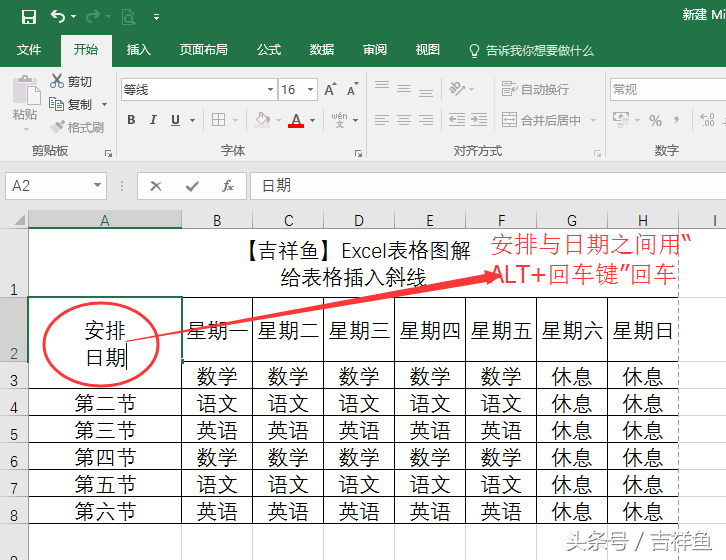Screen dimensions: 726x560
Task: Click 合并后居中 merge and center button
Action: (542, 120)
